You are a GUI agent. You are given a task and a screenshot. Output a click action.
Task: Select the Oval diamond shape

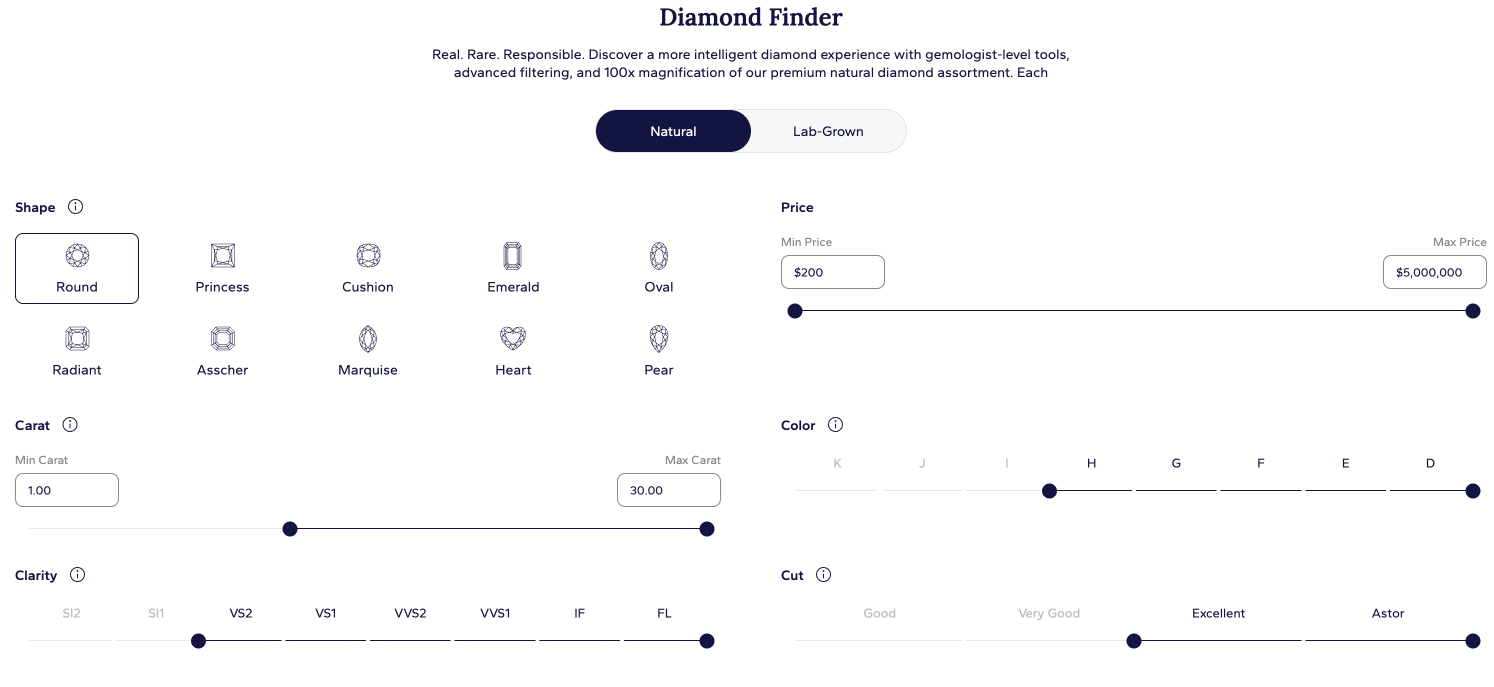point(658,267)
